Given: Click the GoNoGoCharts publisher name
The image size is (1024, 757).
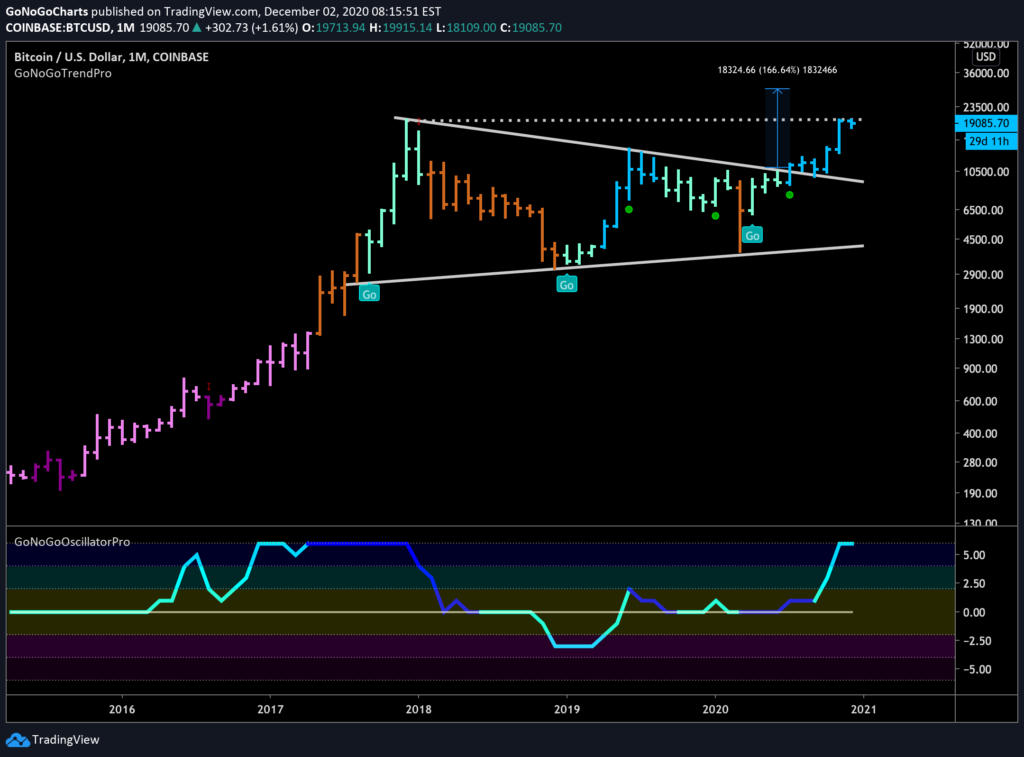Looking at the screenshot, I should point(45,10).
